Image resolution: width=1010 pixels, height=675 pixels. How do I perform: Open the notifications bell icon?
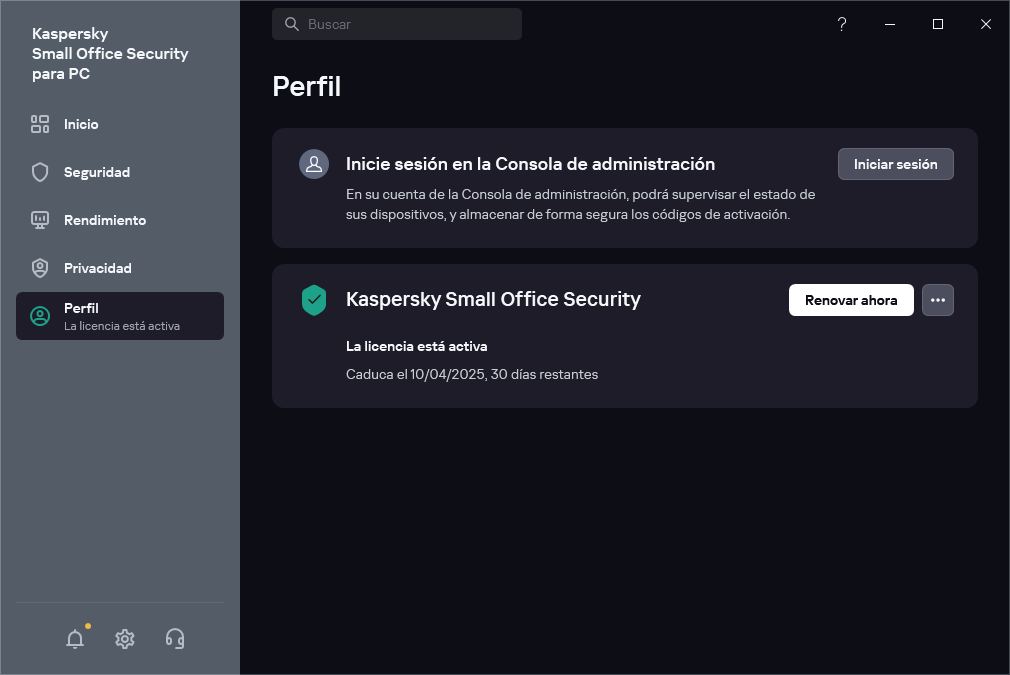click(74, 638)
